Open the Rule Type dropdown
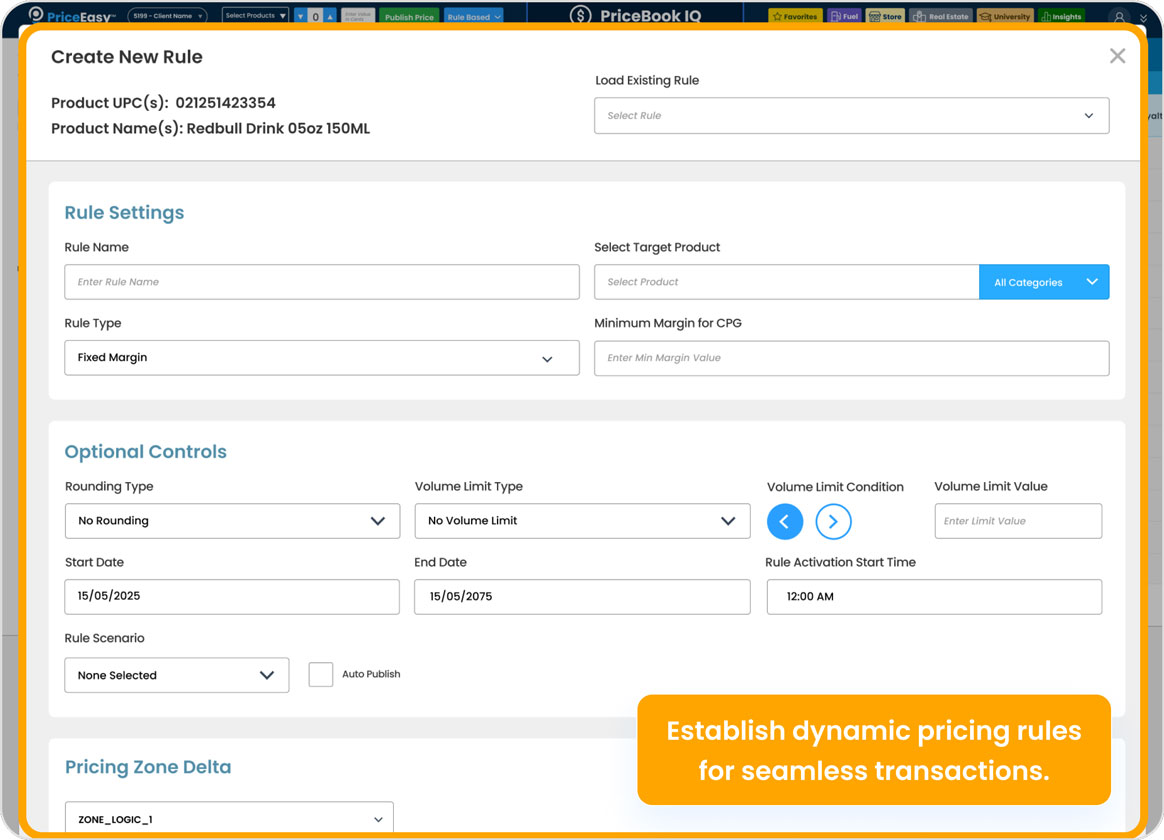Viewport: 1164px width, 840px height. pos(322,357)
